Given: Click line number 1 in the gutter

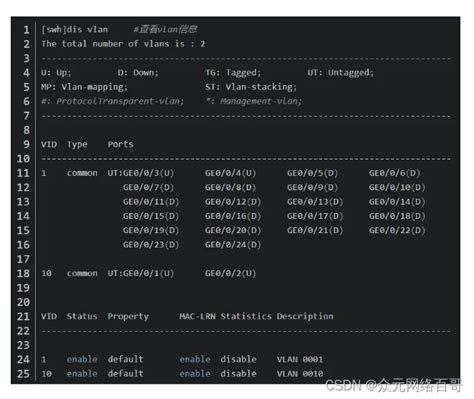Looking at the screenshot, I should point(26,30).
